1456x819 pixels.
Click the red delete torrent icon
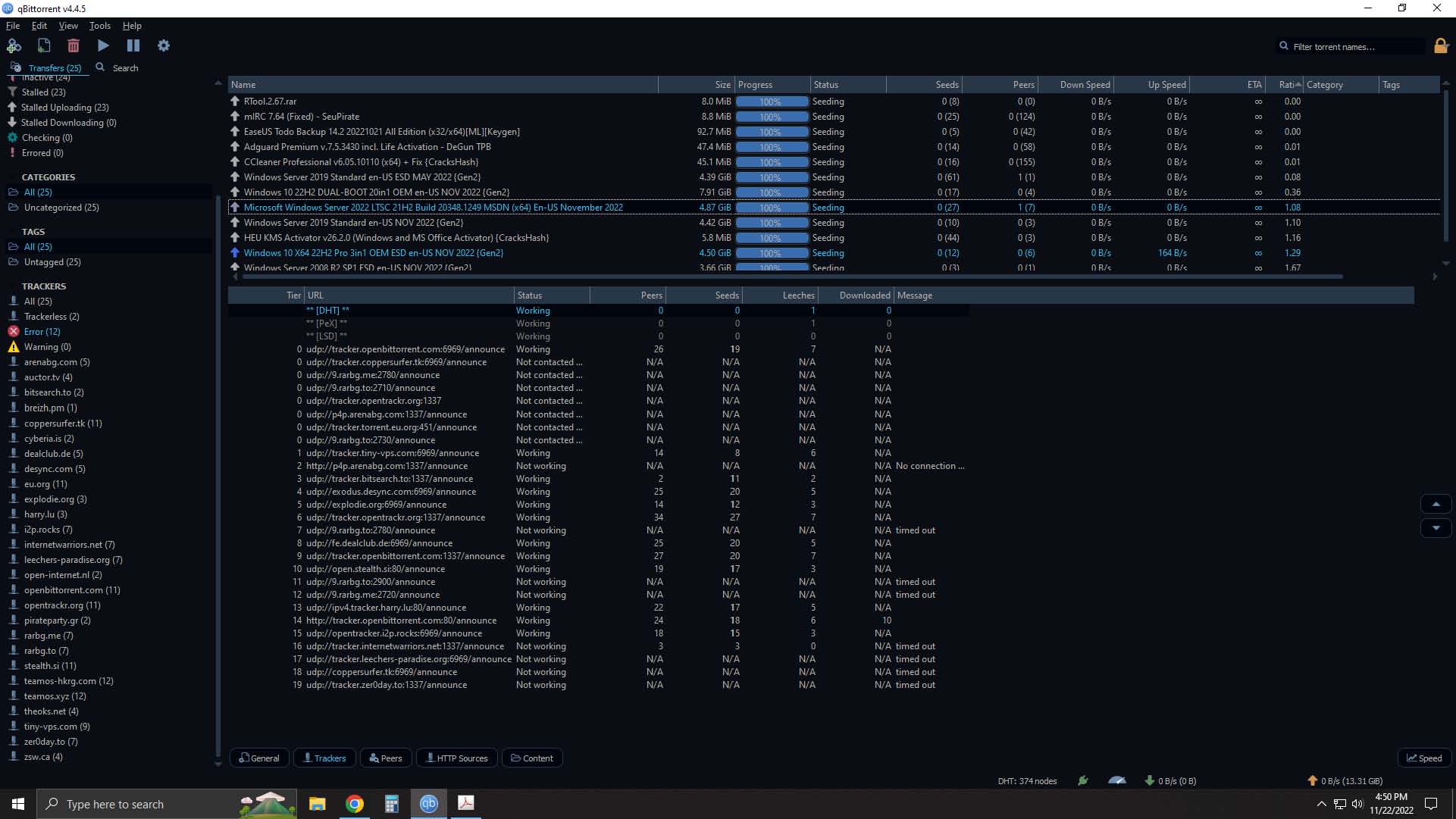pyautogui.click(x=74, y=46)
